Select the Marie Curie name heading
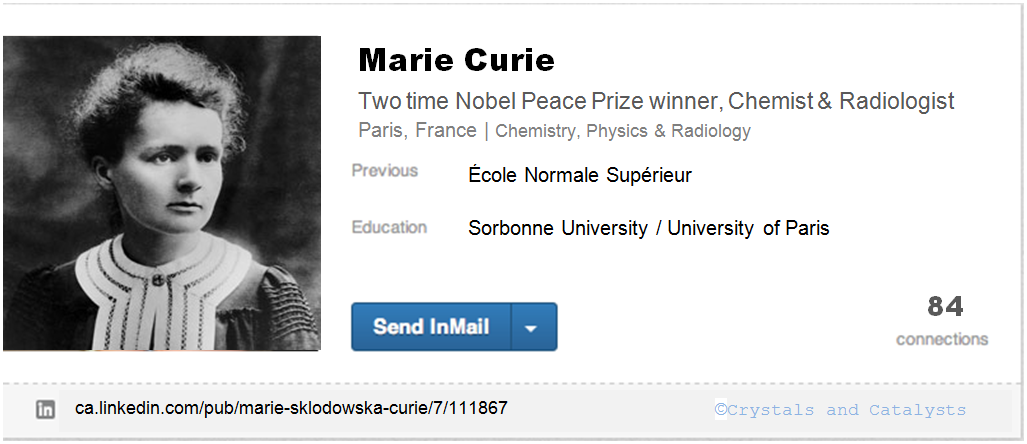Viewport: 1027px width, 444px height. (x=456, y=61)
